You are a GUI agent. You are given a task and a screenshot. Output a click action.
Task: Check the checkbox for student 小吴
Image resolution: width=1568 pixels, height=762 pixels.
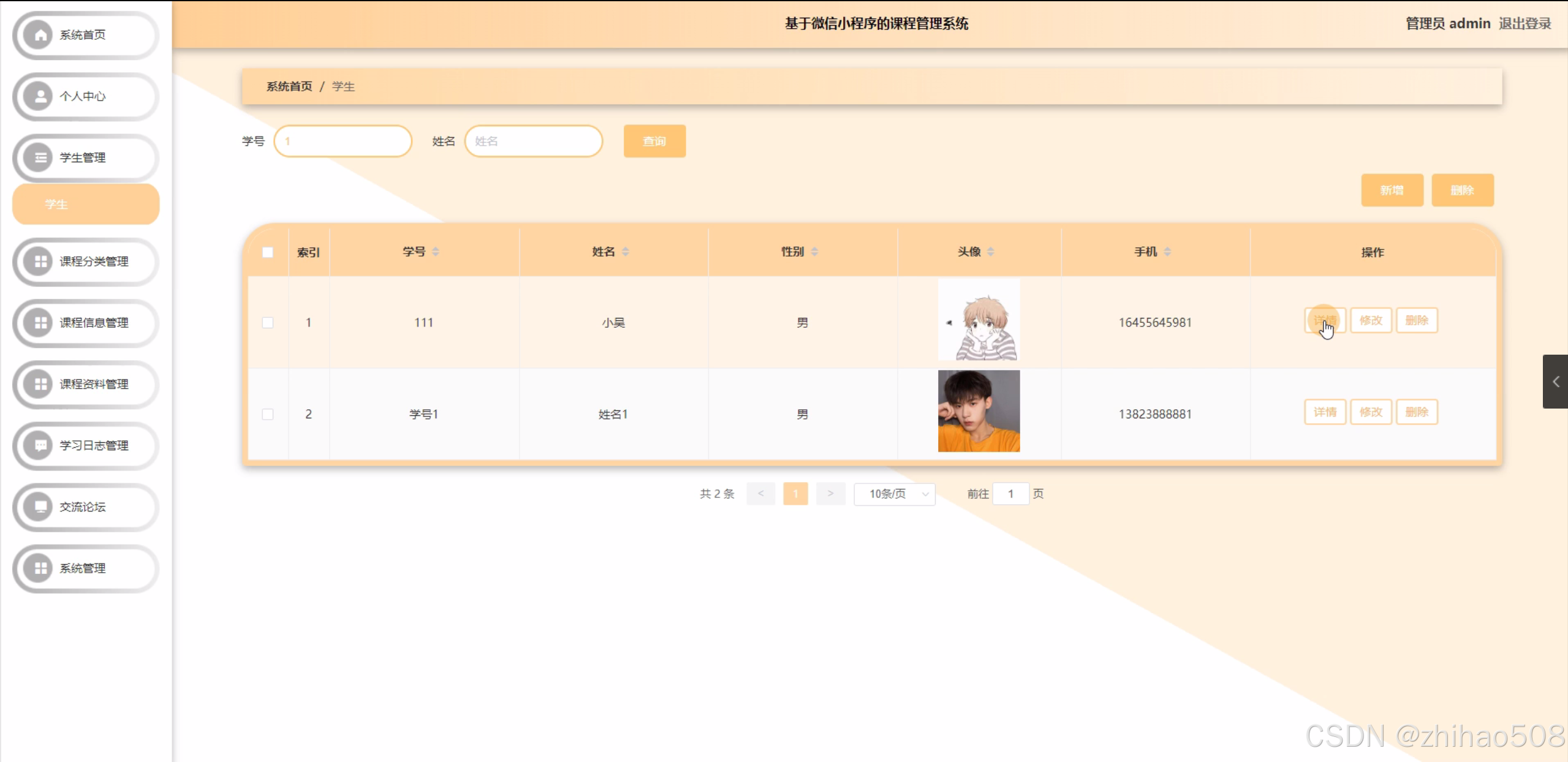(268, 322)
